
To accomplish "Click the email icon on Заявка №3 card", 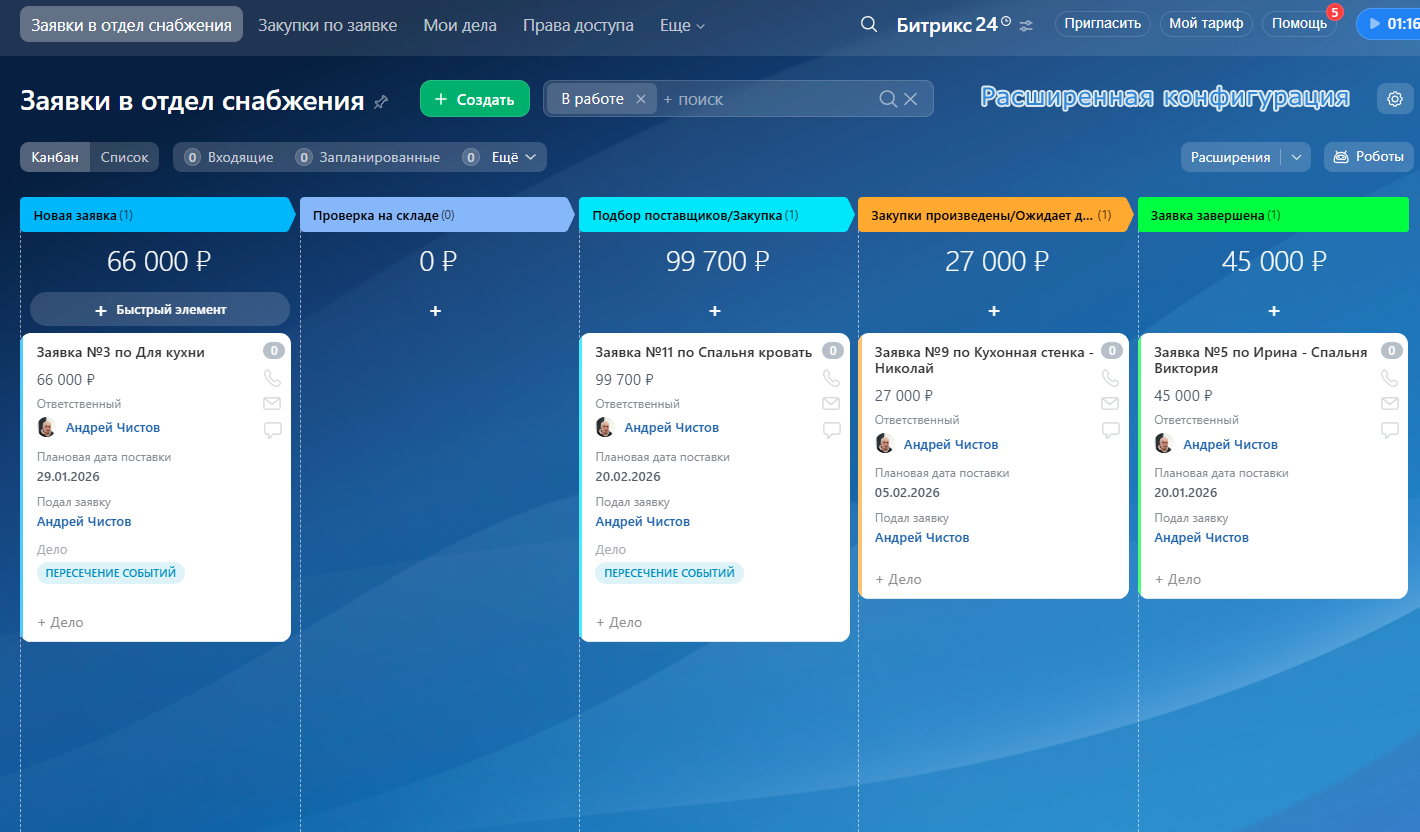I will point(272,404).
